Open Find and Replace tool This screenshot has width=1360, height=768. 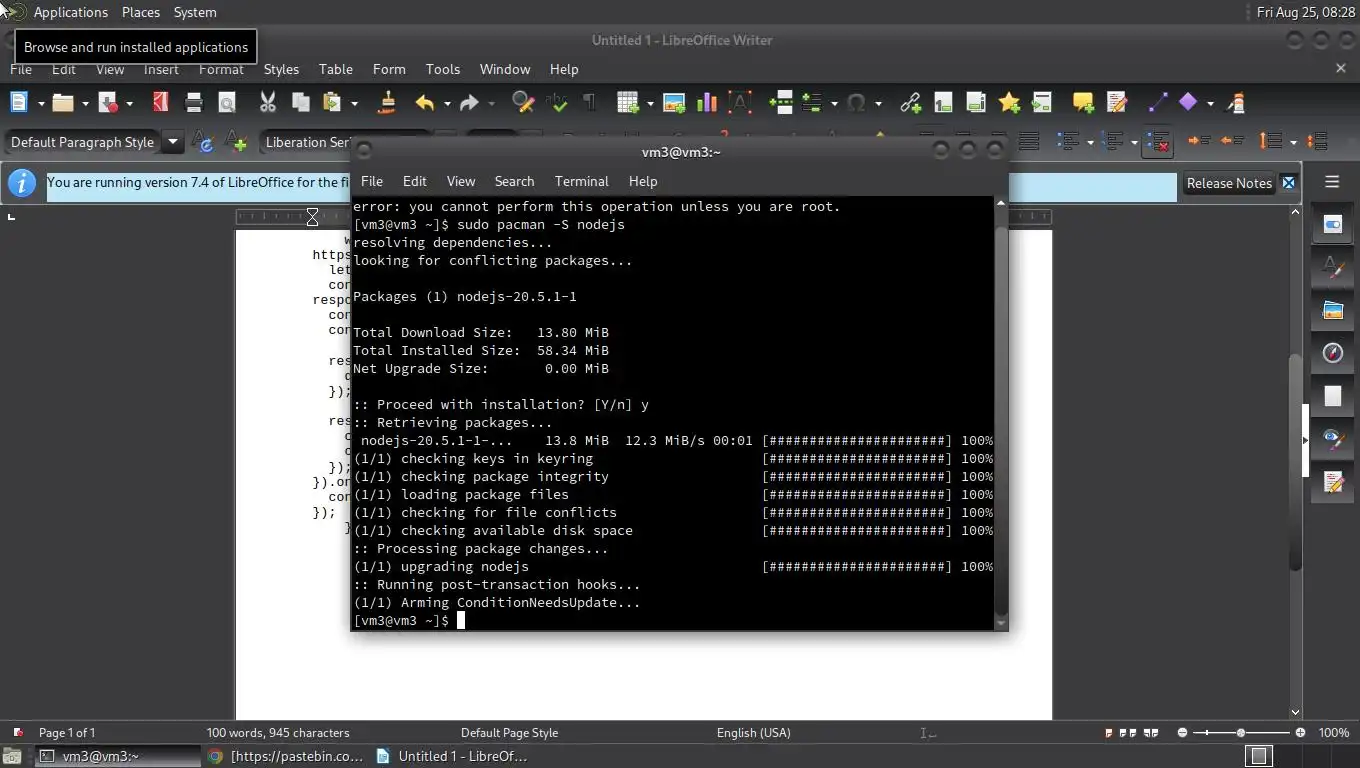pos(522,102)
